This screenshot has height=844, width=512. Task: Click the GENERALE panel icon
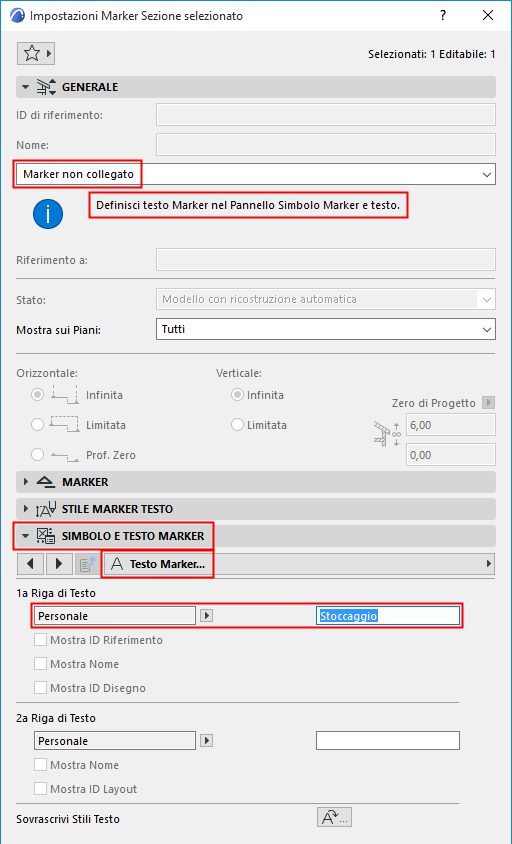click(46, 87)
